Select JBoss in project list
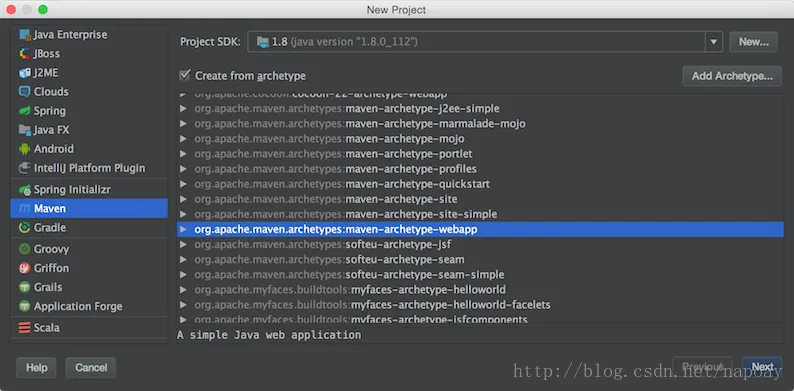The height and width of the screenshot is (391, 794). point(89,54)
